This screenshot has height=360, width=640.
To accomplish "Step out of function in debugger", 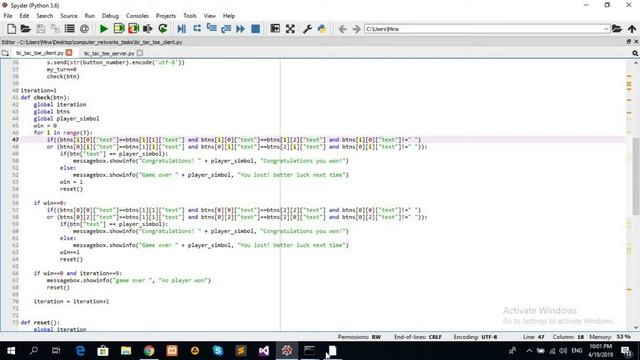I will coord(226,29).
